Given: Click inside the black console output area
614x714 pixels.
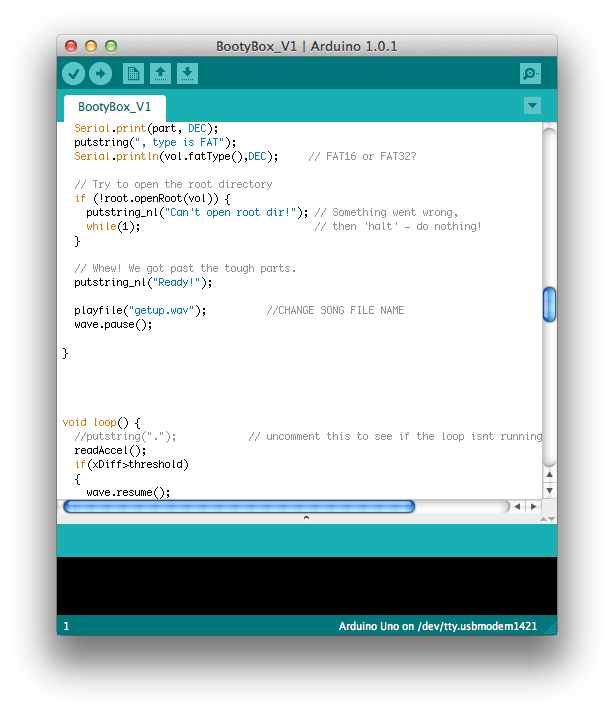Looking at the screenshot, I should pos(307,586).
